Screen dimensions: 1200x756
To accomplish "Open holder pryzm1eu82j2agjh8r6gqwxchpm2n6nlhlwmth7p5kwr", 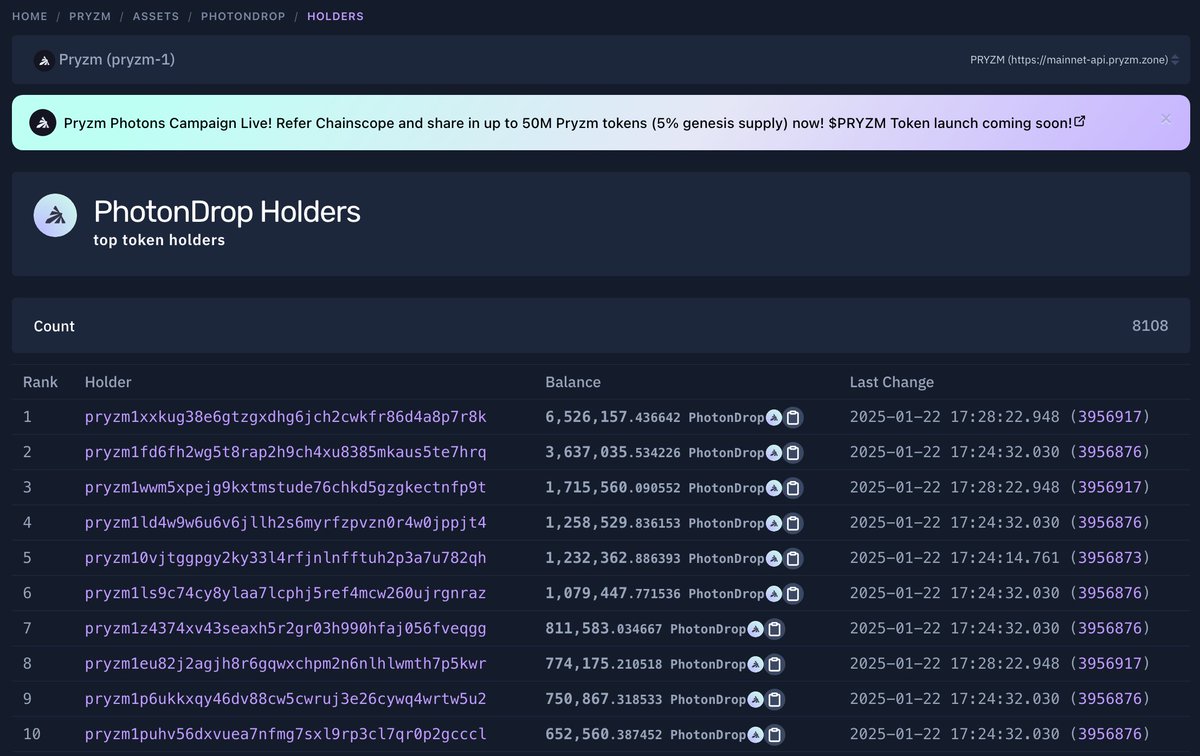I will [286, 664].
